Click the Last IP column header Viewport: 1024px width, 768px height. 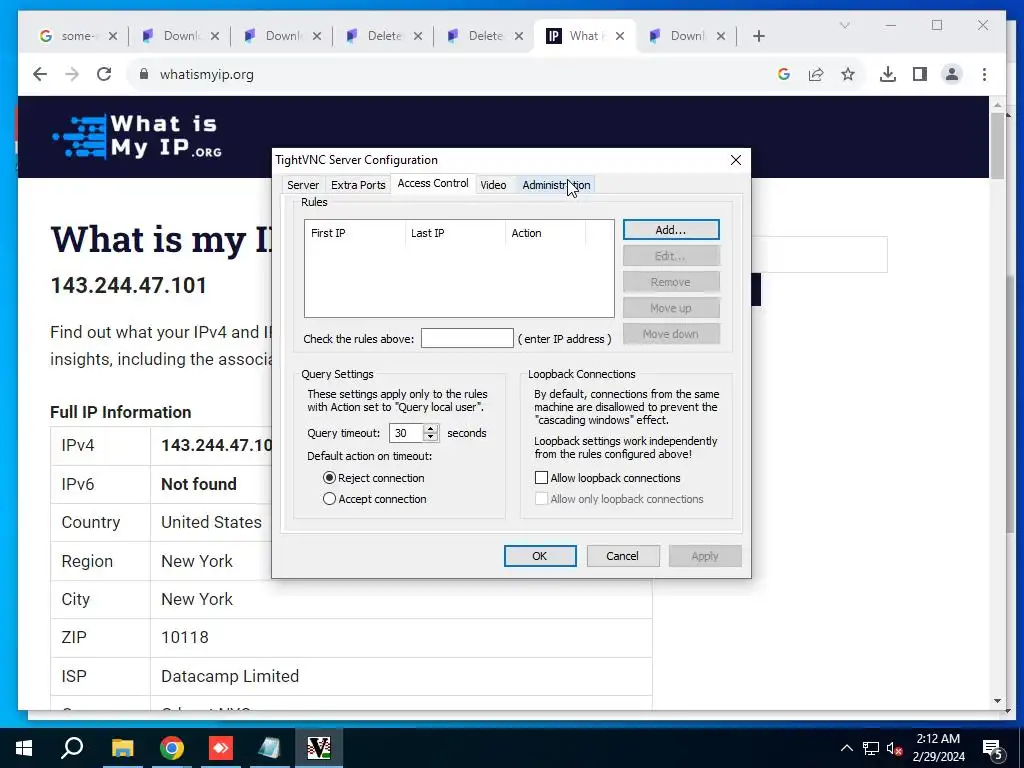[x=455, y=233]
